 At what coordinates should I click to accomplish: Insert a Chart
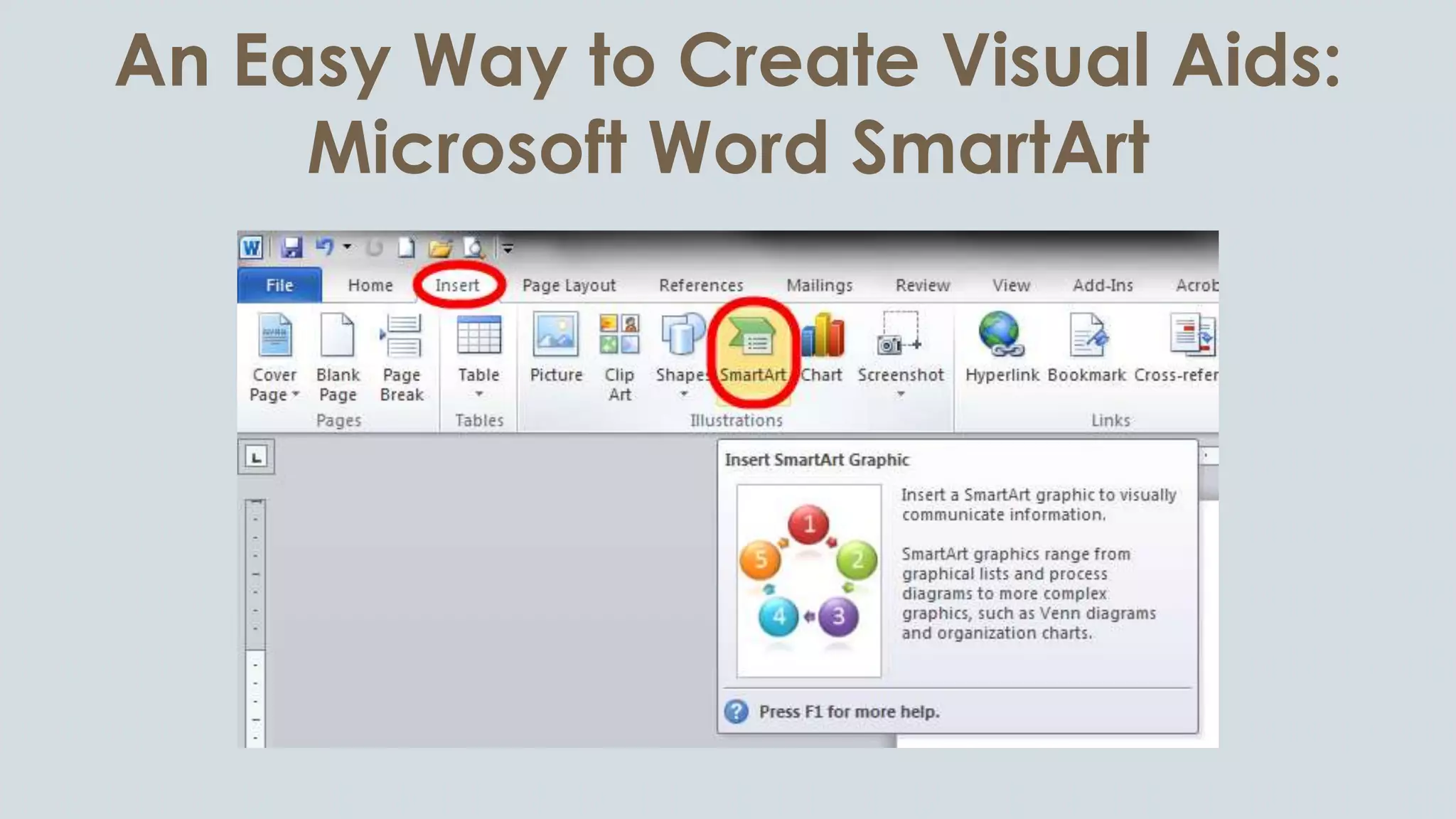pyautogui.click(x=822, y=348)
